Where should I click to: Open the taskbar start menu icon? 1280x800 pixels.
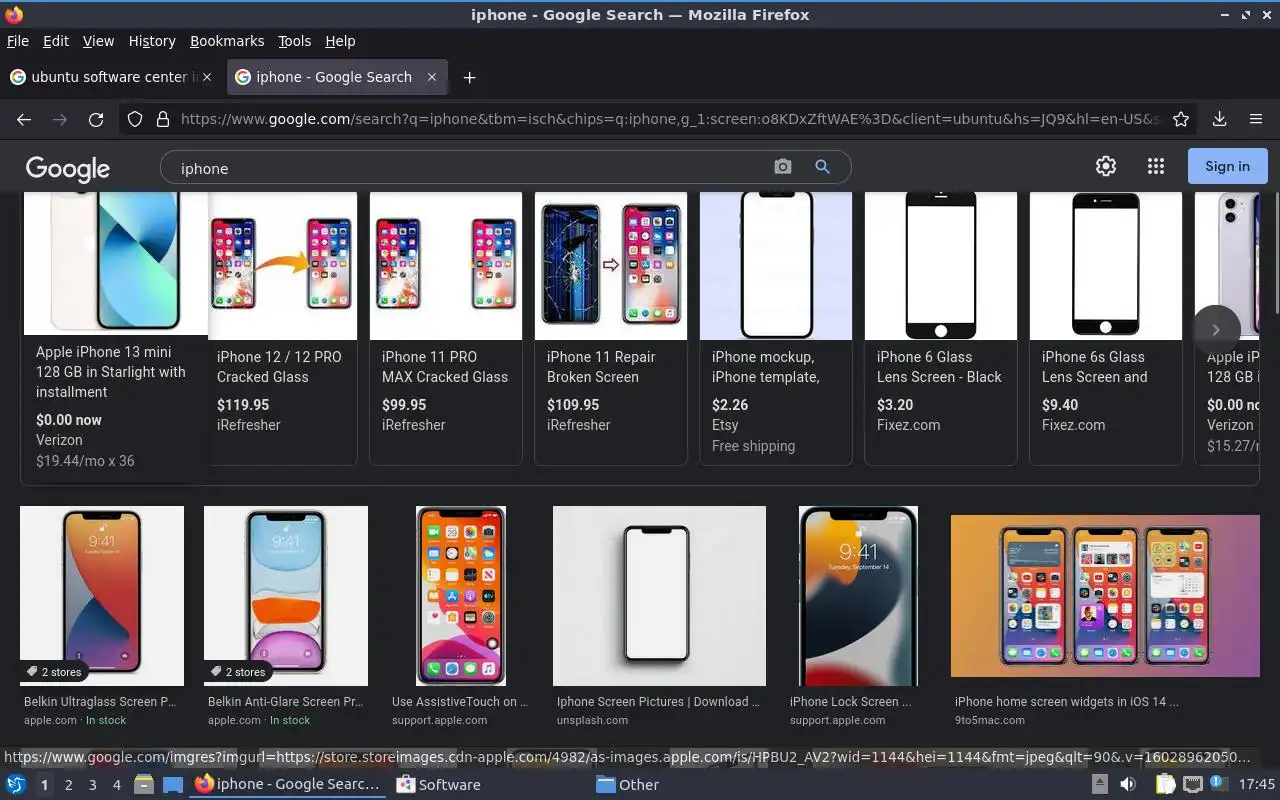pos(16,785)
